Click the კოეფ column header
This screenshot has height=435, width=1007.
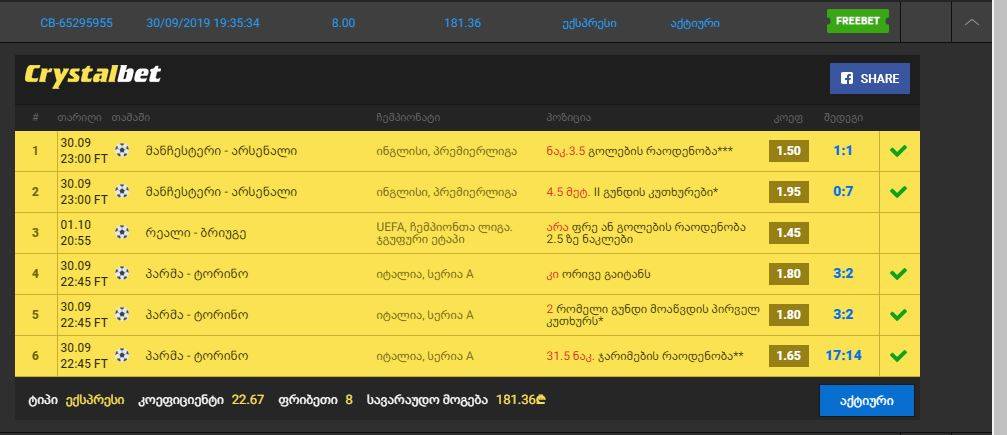pyautogui.click(x=787, y=118)
